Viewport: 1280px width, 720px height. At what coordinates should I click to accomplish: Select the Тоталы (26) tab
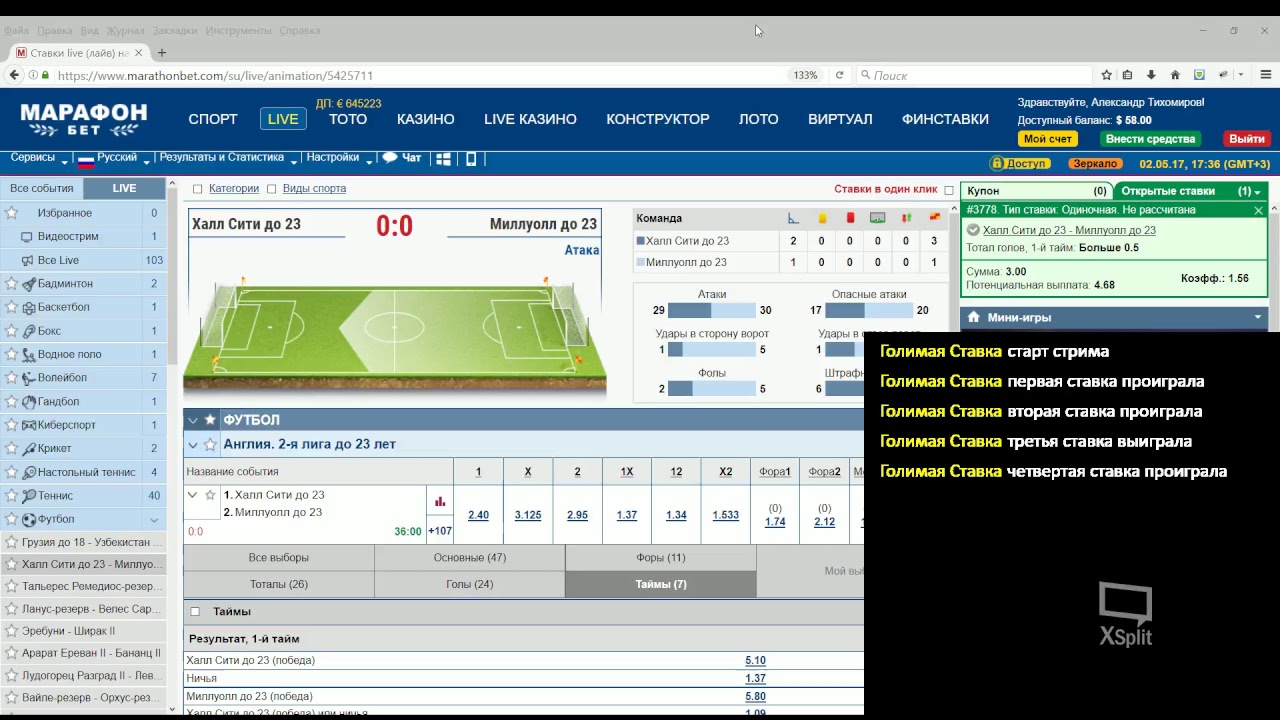[279, 584]
